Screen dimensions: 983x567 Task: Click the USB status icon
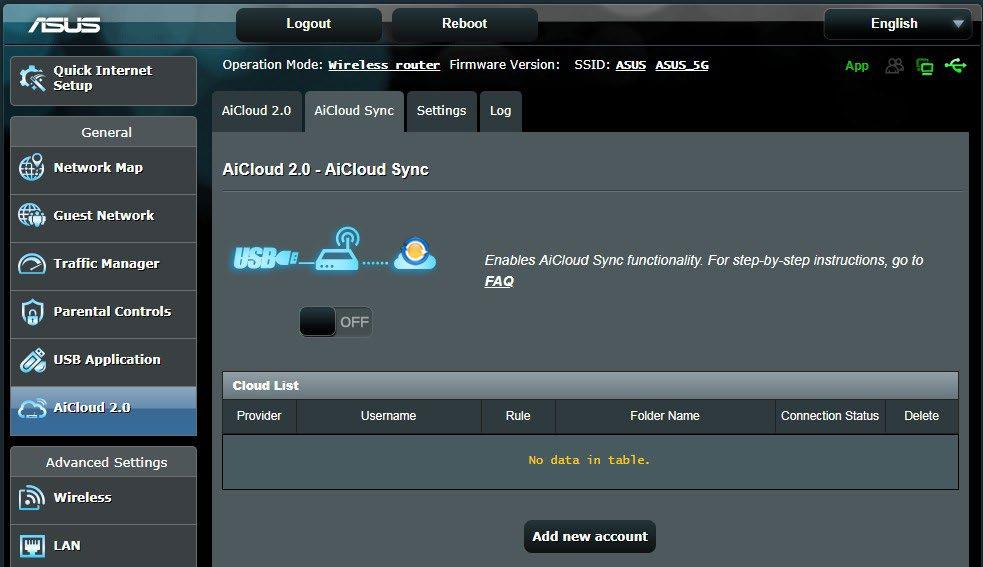(x=955, y=65)
